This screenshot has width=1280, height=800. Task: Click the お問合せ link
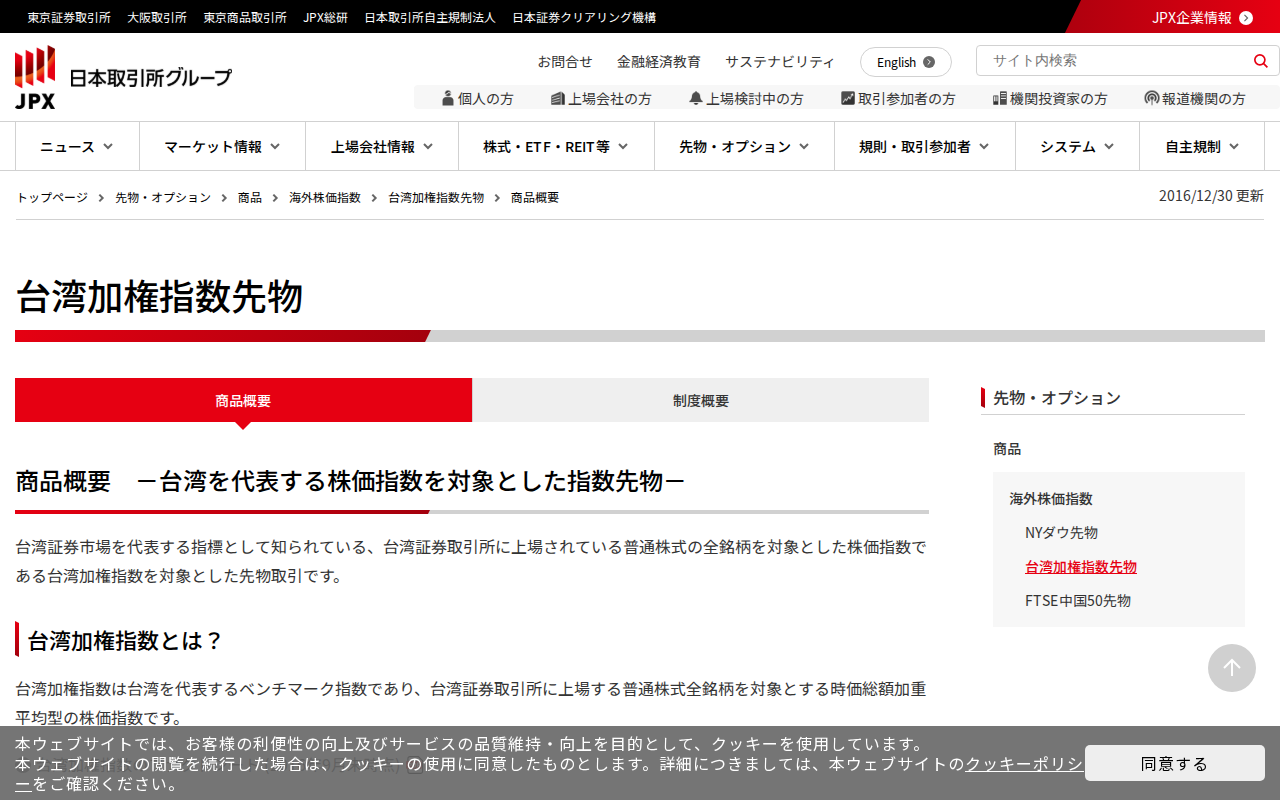coord(565,62)
